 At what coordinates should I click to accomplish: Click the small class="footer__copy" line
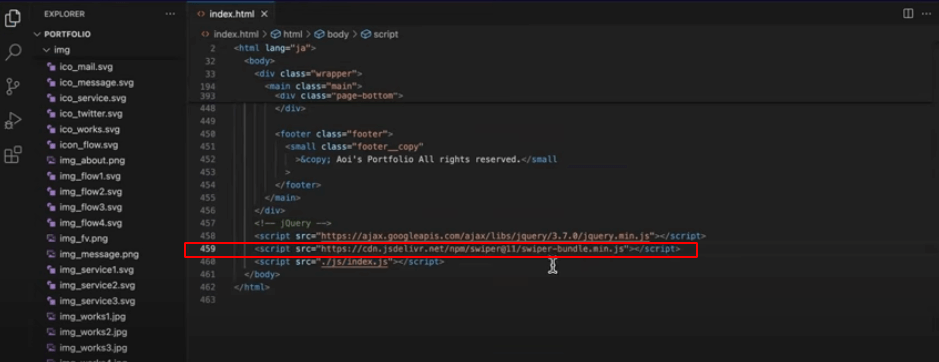(x=355, y=146)
